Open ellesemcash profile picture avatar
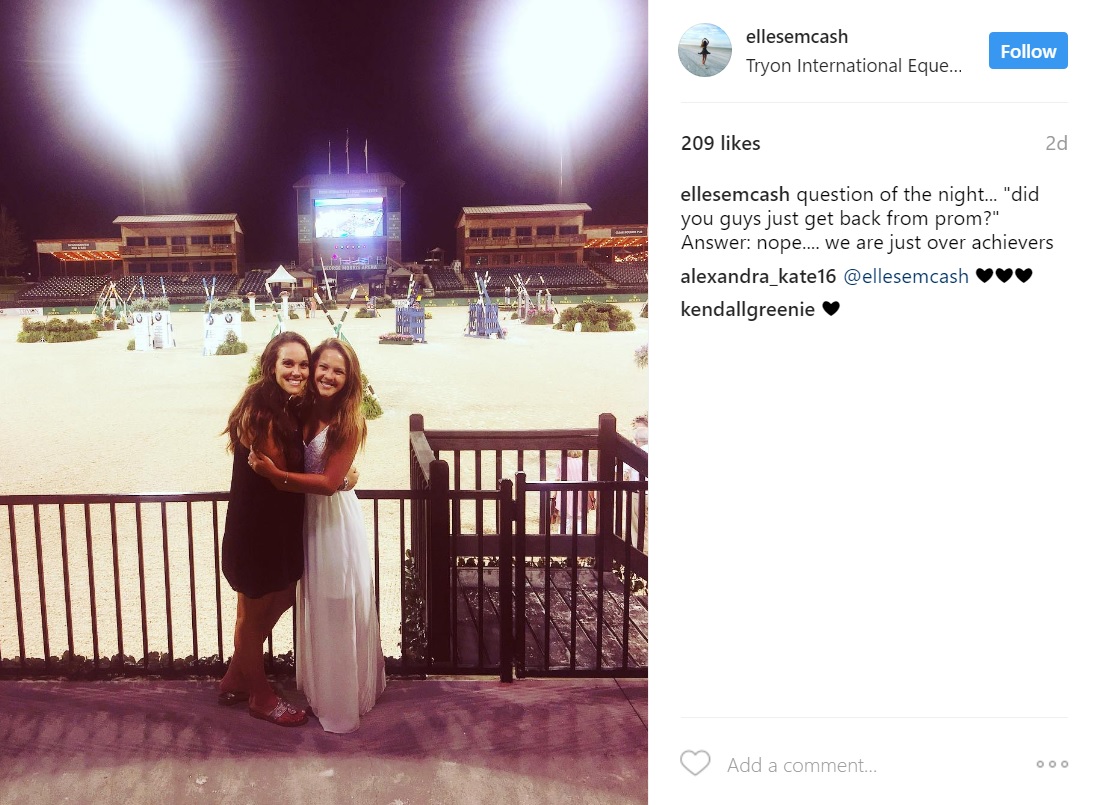The width and height of the screenshot is (1099, 805). [x=704, y=50]
